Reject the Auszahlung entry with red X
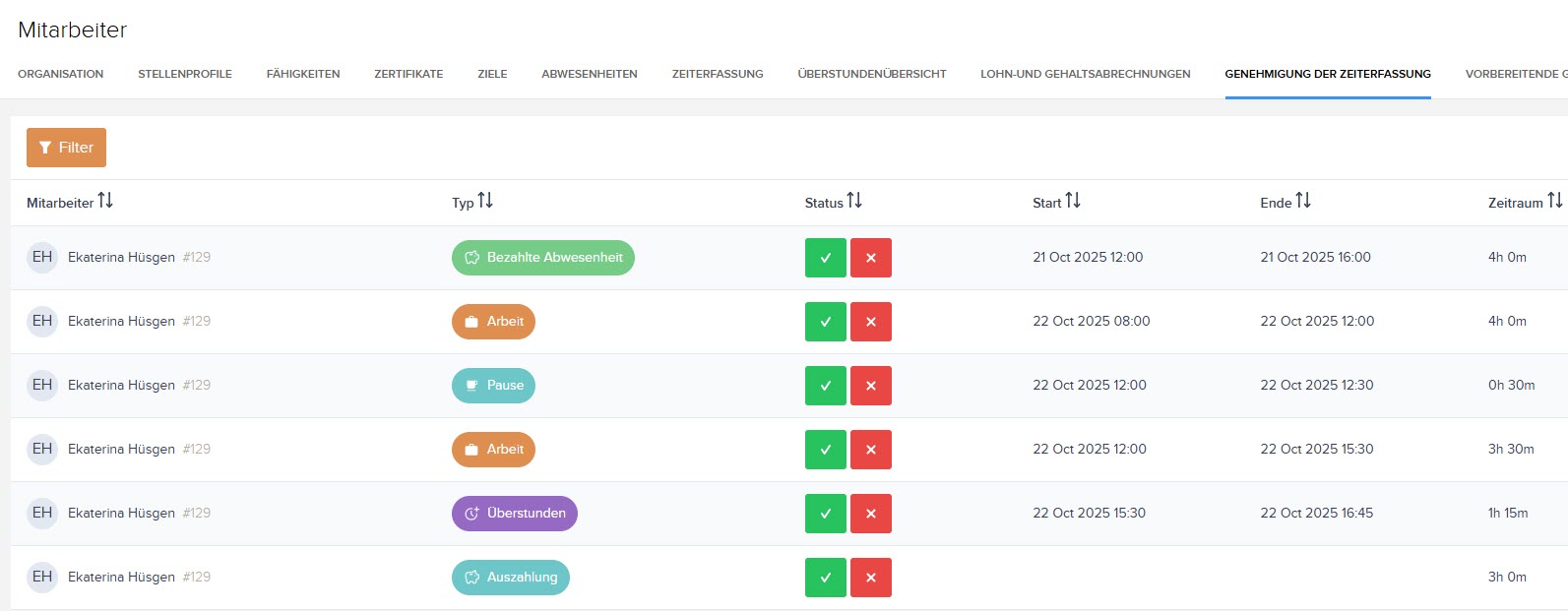The height and width of the screenshot is (611, 1568). click(870, 578)
